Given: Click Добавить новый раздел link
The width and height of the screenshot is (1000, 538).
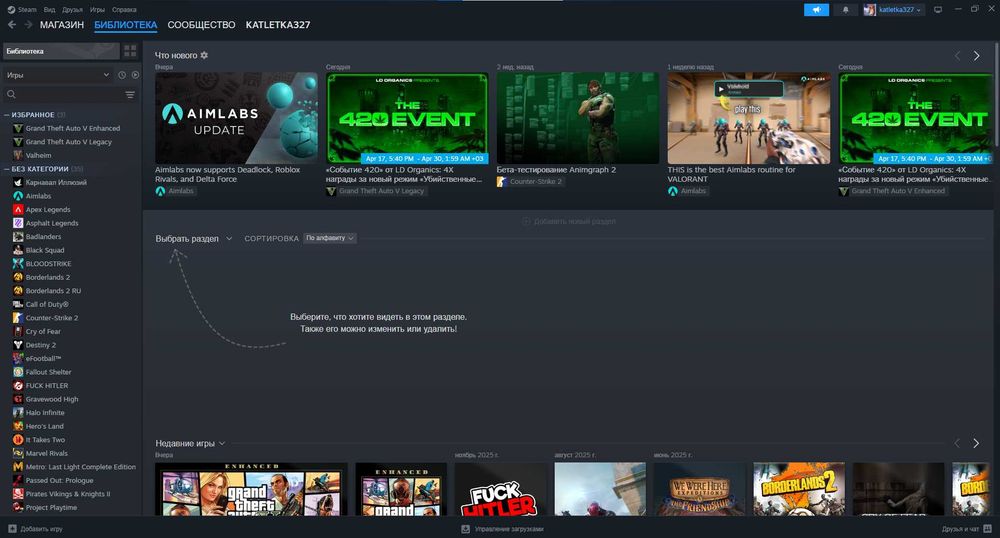Looking at the screenshot, I should [x=569, y=221].
